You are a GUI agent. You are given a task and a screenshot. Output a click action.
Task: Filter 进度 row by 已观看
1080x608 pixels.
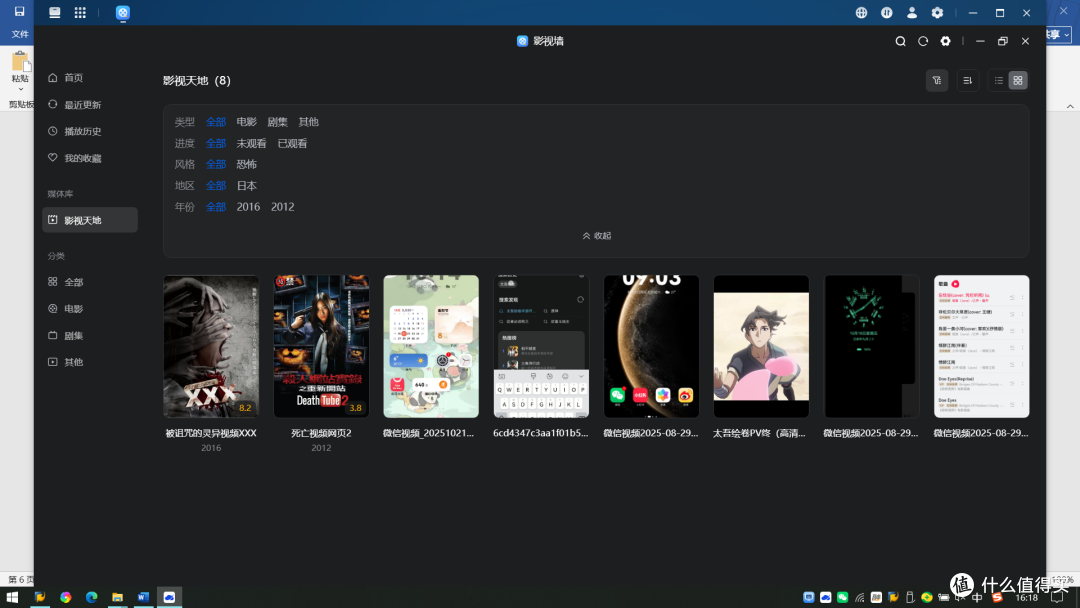(x=292, y=143)
